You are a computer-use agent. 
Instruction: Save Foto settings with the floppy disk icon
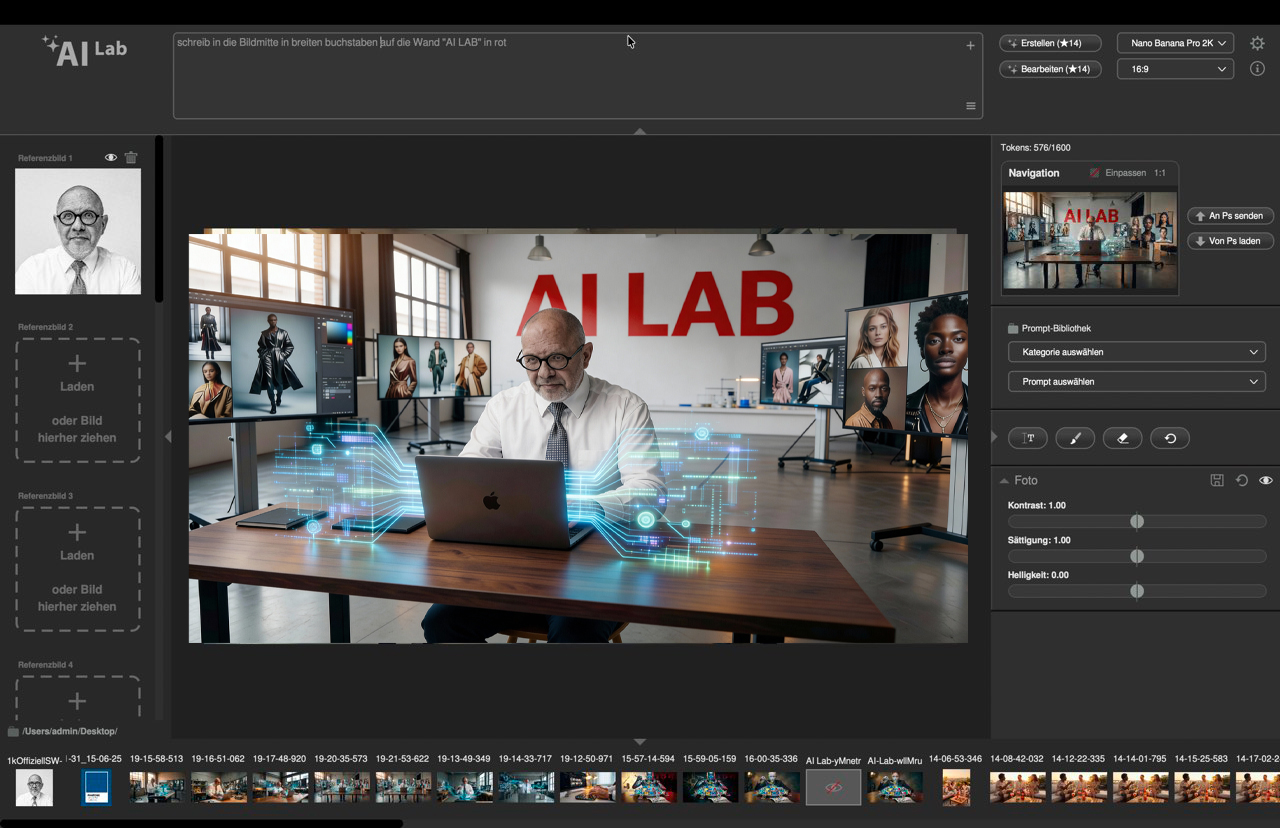coord(1217,481)
